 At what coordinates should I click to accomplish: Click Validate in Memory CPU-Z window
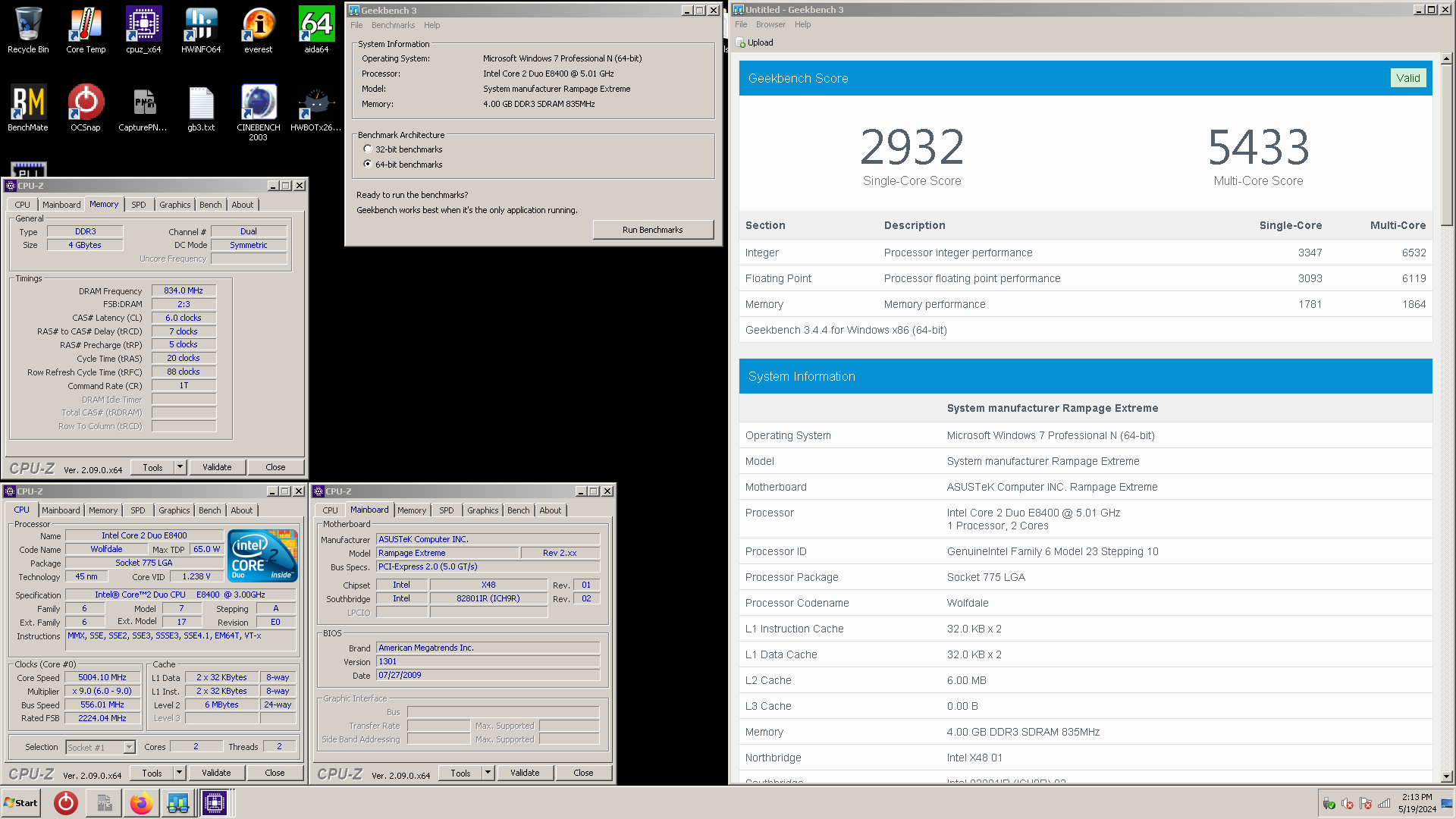(x=217, y=467)
